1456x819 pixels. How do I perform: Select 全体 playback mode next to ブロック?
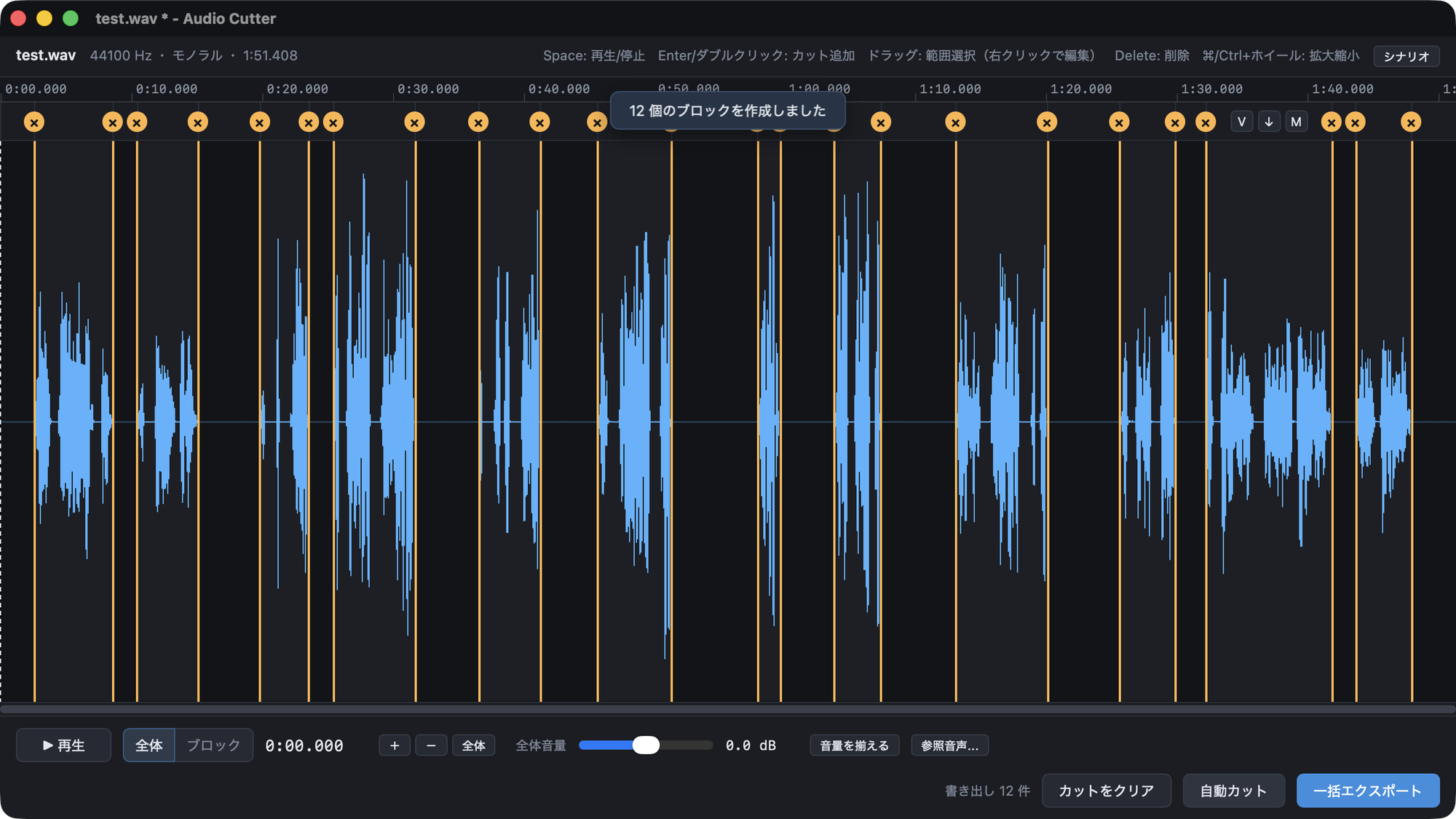[x=149, y=745]
